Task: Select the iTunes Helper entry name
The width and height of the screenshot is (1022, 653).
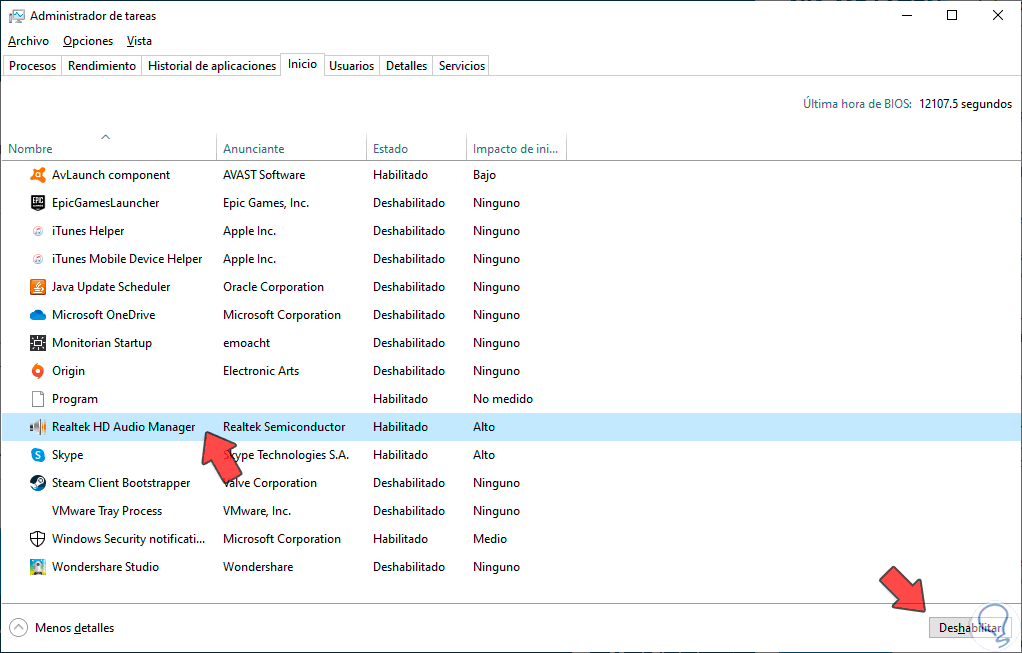Action: (x=88, y=231)
